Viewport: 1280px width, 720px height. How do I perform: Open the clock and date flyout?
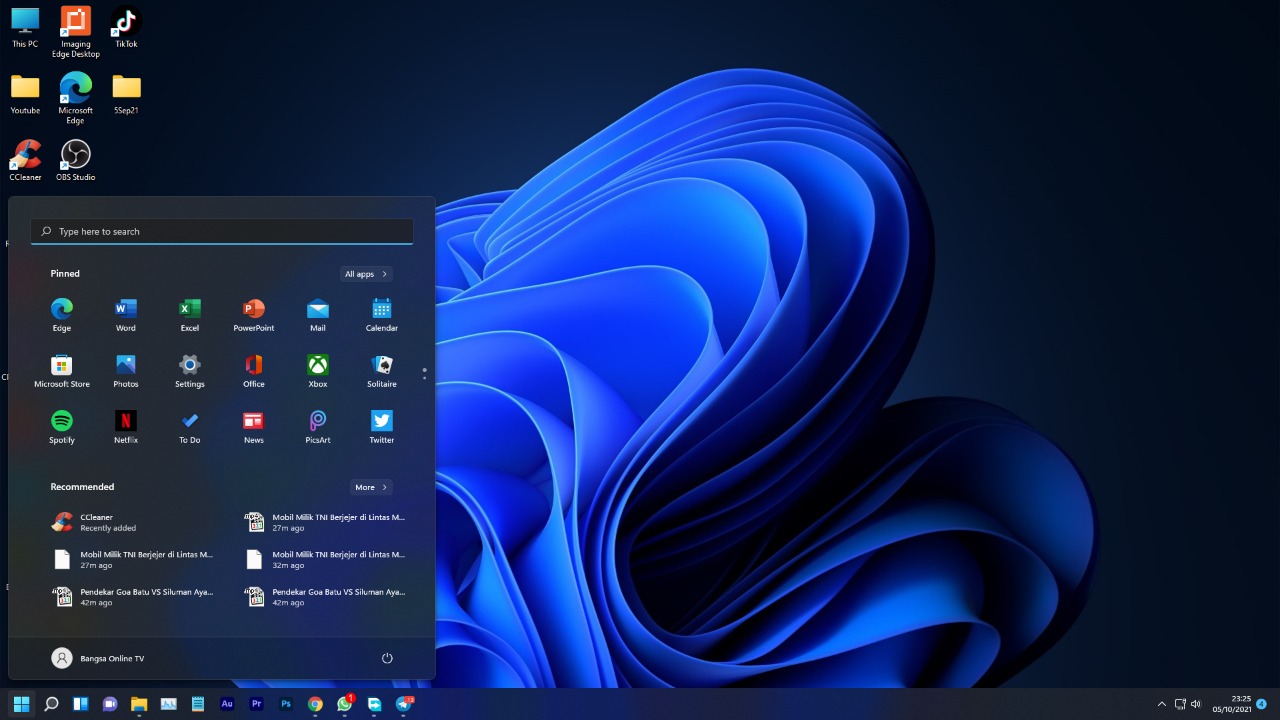[1232, 704]
